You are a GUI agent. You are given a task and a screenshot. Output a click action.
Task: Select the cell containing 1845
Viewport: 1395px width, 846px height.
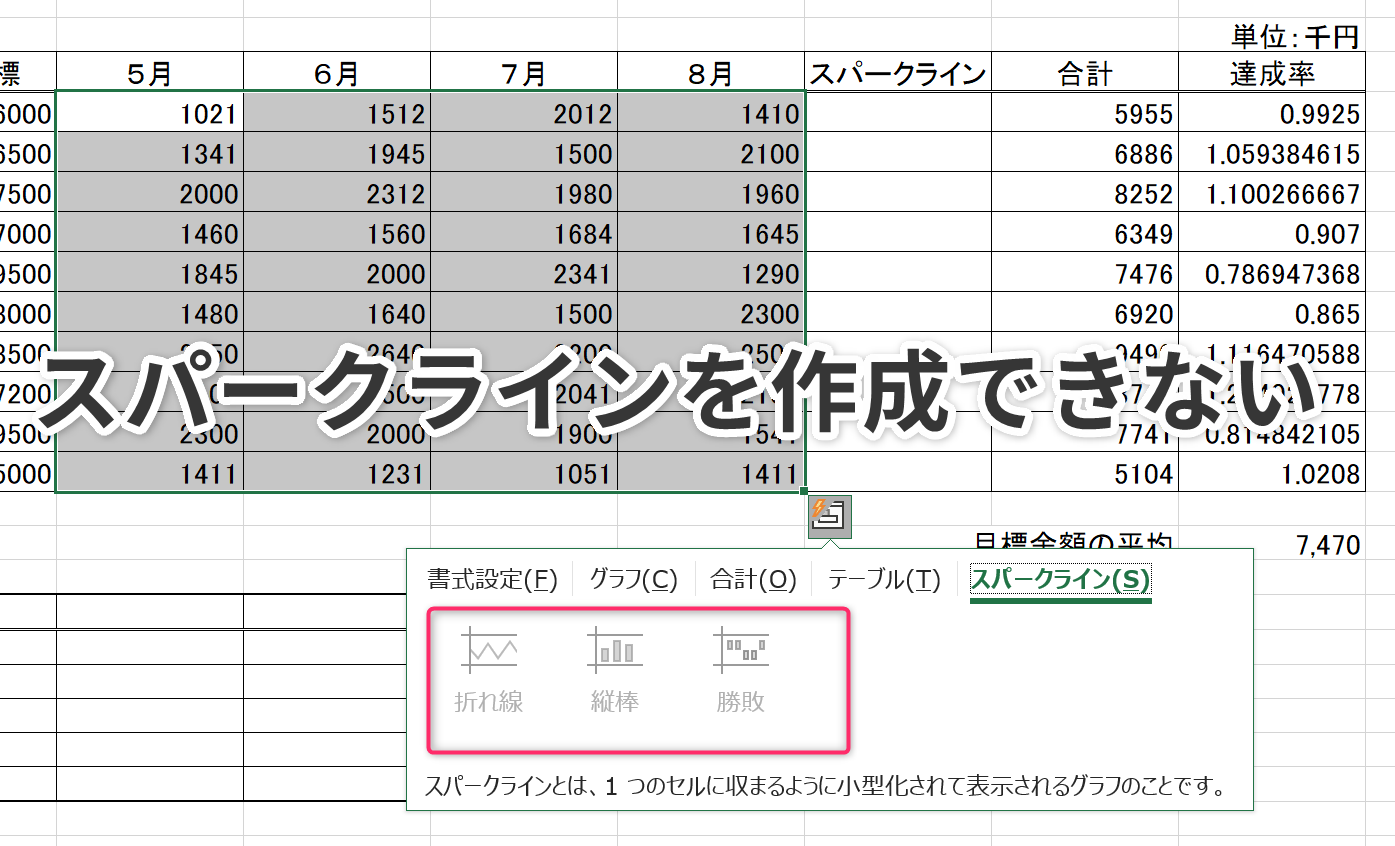click(x=150, y=272)
